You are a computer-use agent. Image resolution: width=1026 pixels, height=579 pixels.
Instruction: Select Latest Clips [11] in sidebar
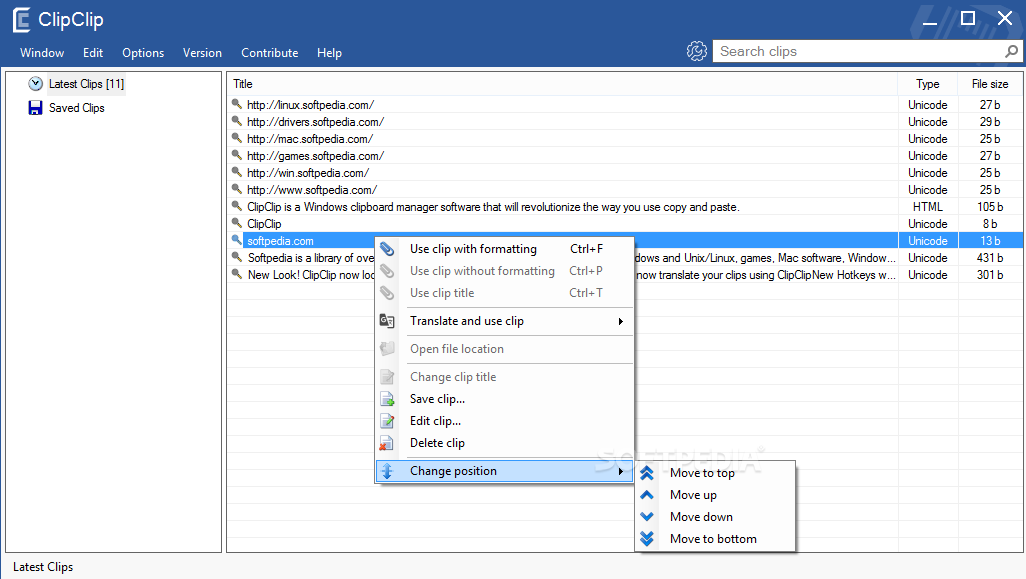point(86,84)
